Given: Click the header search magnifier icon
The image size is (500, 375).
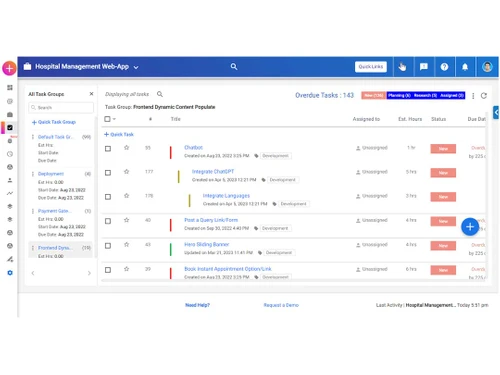Looking at the screenshot, I should tap(234, 67).
